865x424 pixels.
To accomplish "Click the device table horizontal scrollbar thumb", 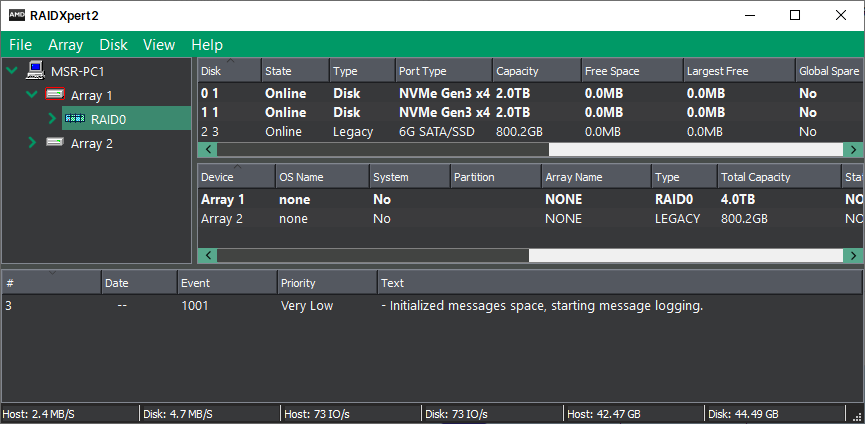I will 373,255.
